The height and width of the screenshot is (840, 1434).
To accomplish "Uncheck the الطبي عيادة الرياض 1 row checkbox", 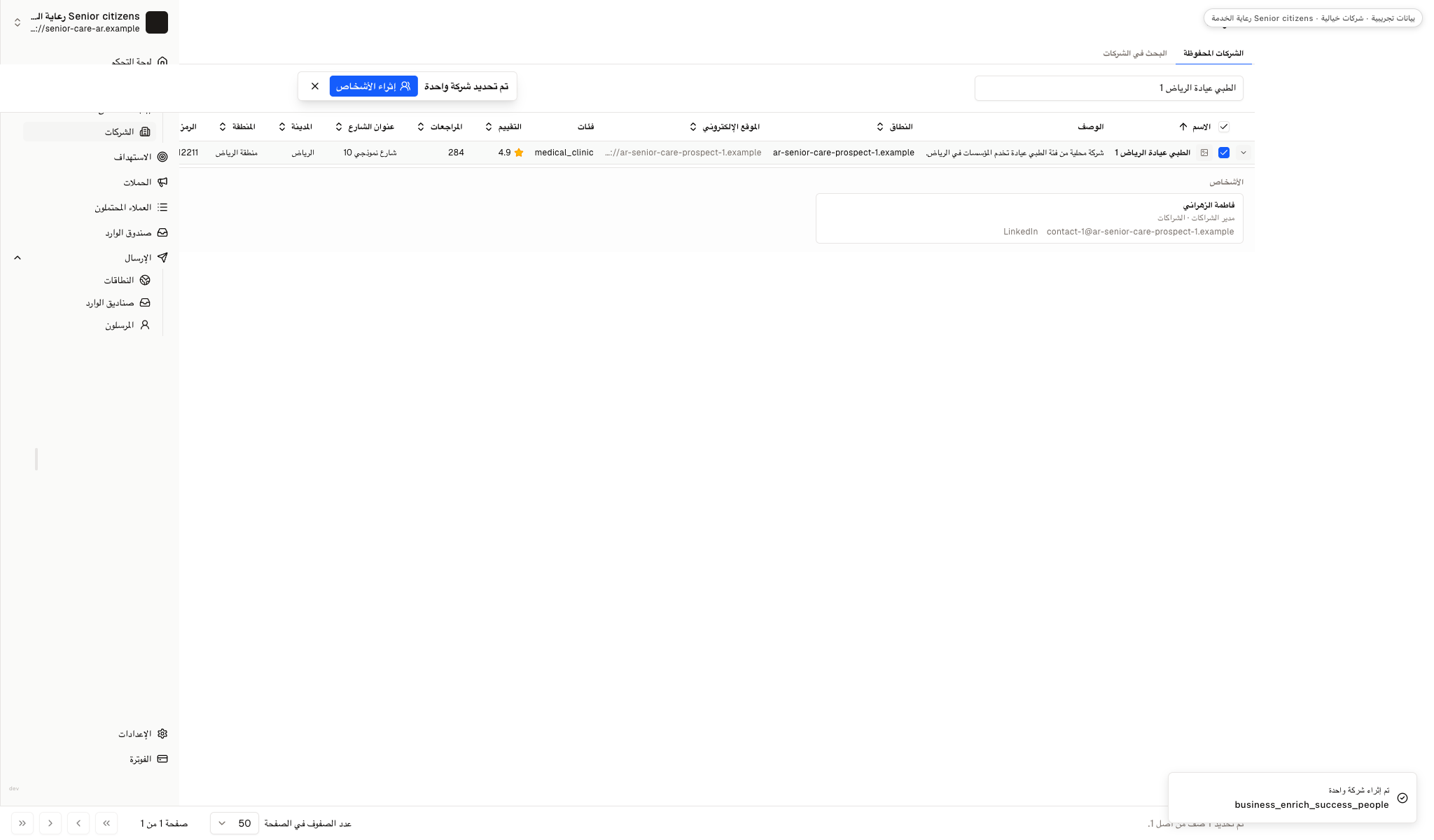I will point(1224,153).
